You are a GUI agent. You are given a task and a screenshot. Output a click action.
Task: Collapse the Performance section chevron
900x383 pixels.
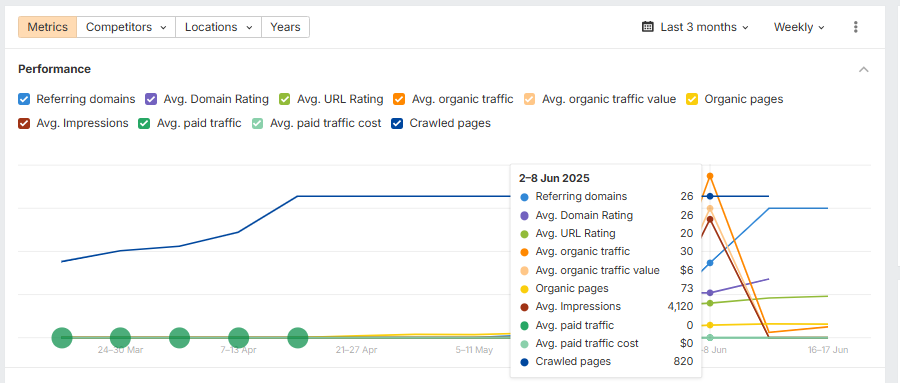[863, 69]
